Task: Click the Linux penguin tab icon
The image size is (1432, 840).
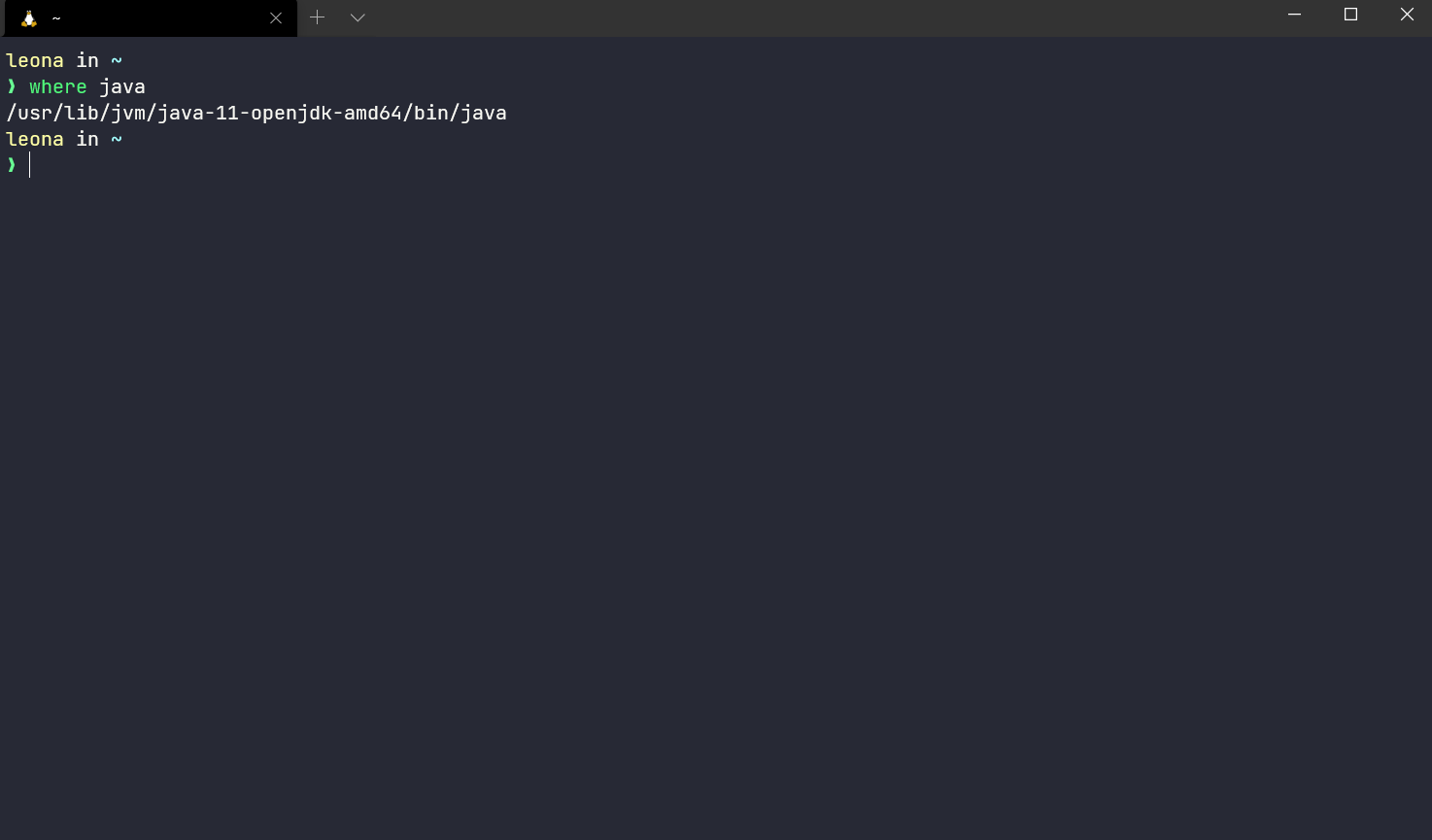Action: [29, 18]
